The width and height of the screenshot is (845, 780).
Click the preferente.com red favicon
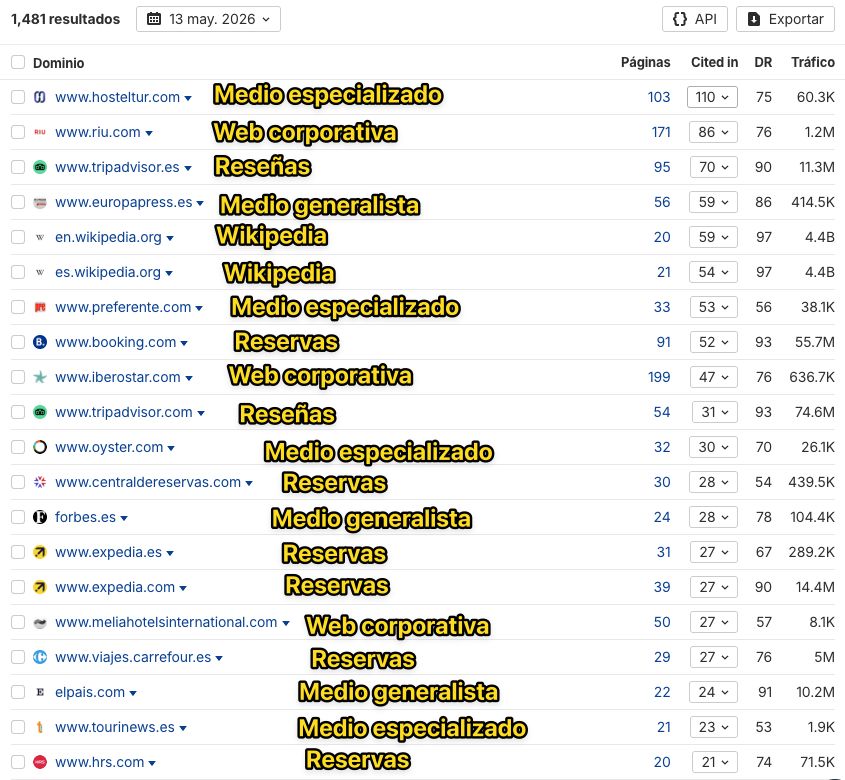[40, 307]
